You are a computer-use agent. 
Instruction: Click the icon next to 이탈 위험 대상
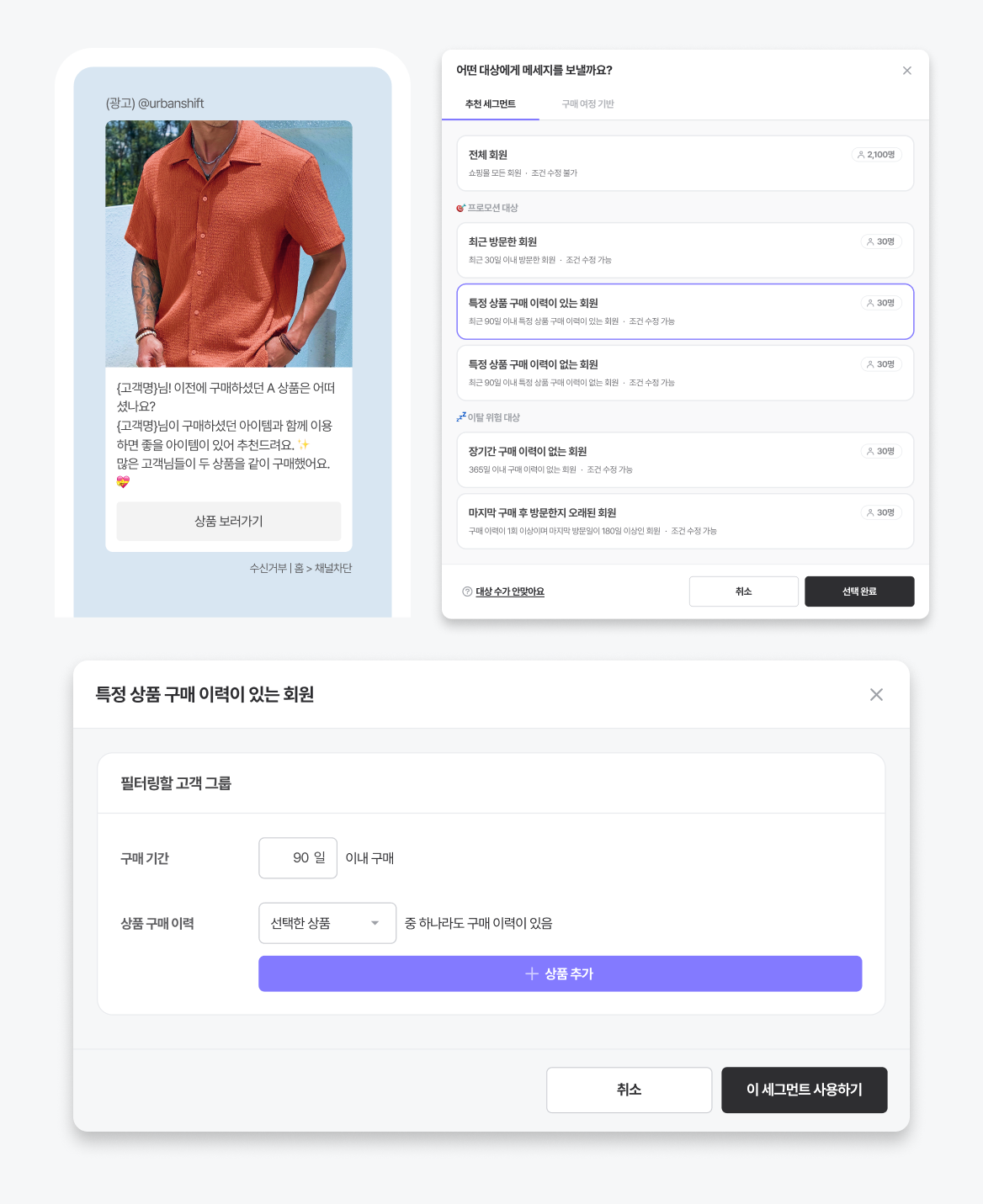tap(460, 417)
